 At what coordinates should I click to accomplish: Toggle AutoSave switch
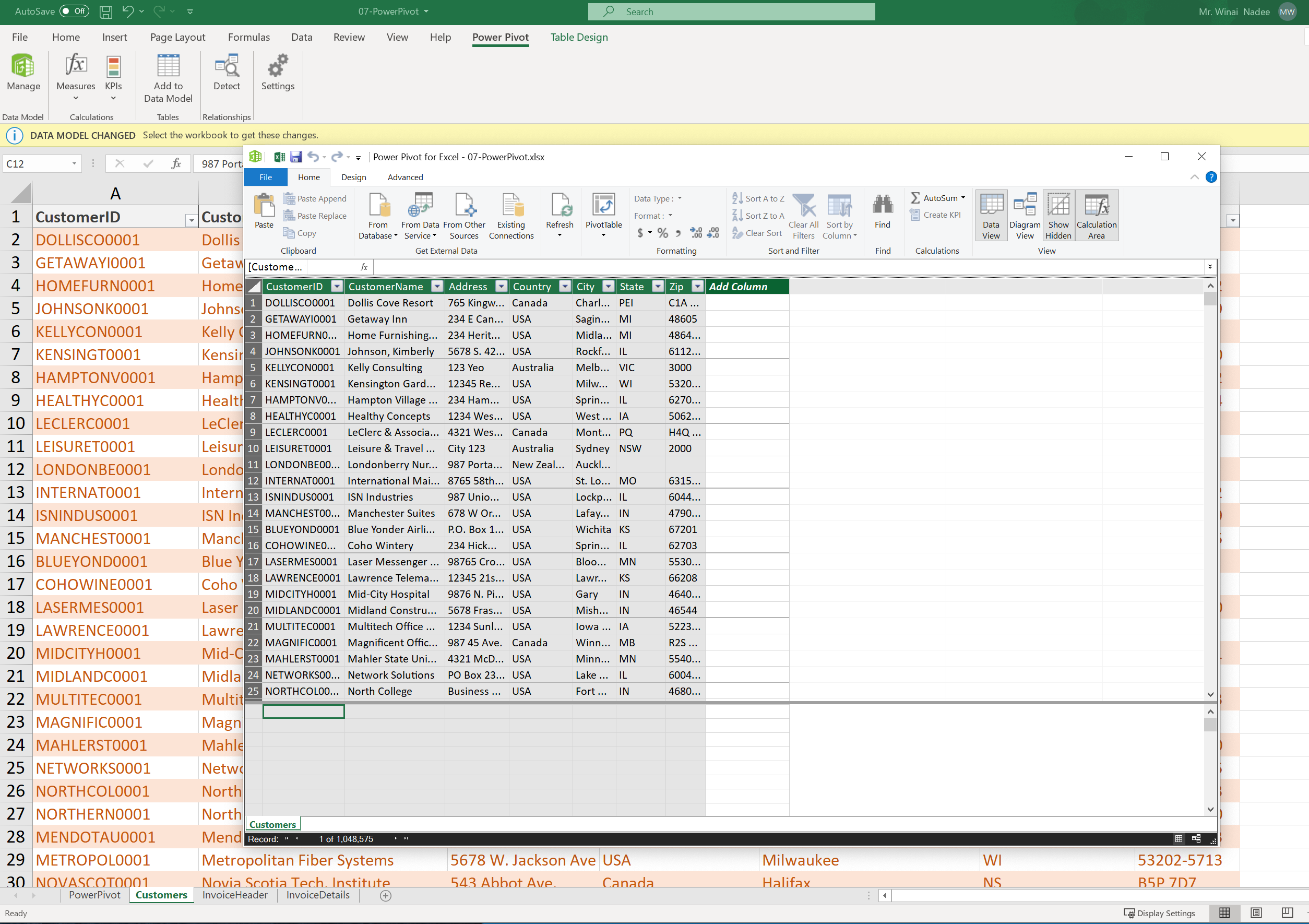click(x=74, y=11)
